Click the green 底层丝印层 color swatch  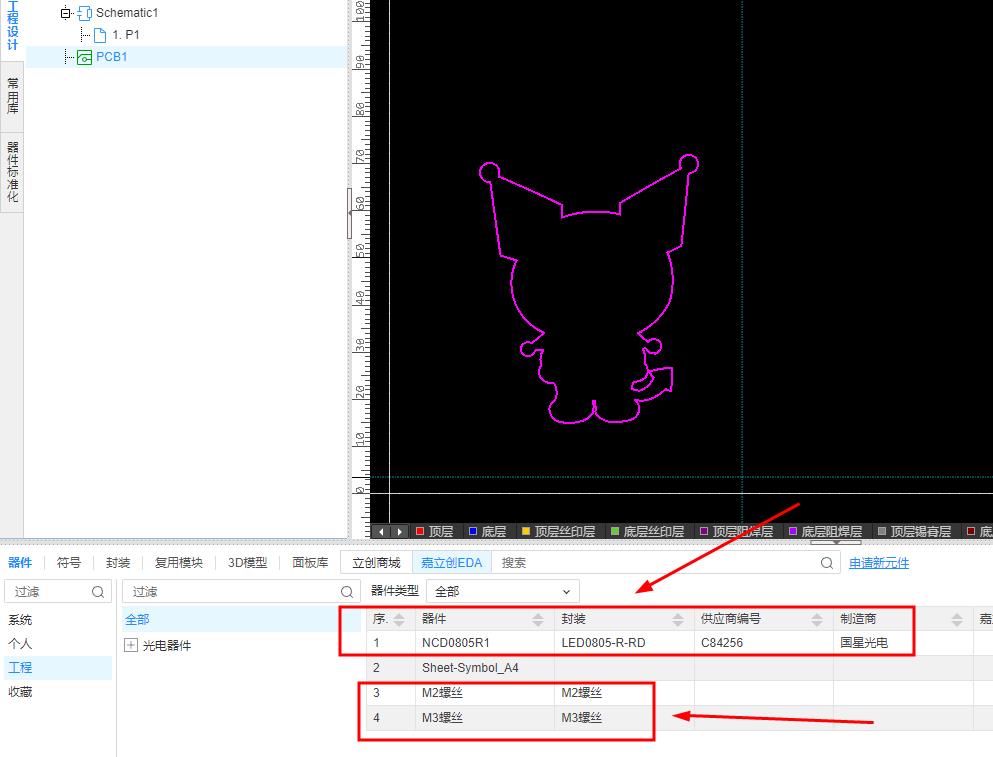[x=615, y=531]
